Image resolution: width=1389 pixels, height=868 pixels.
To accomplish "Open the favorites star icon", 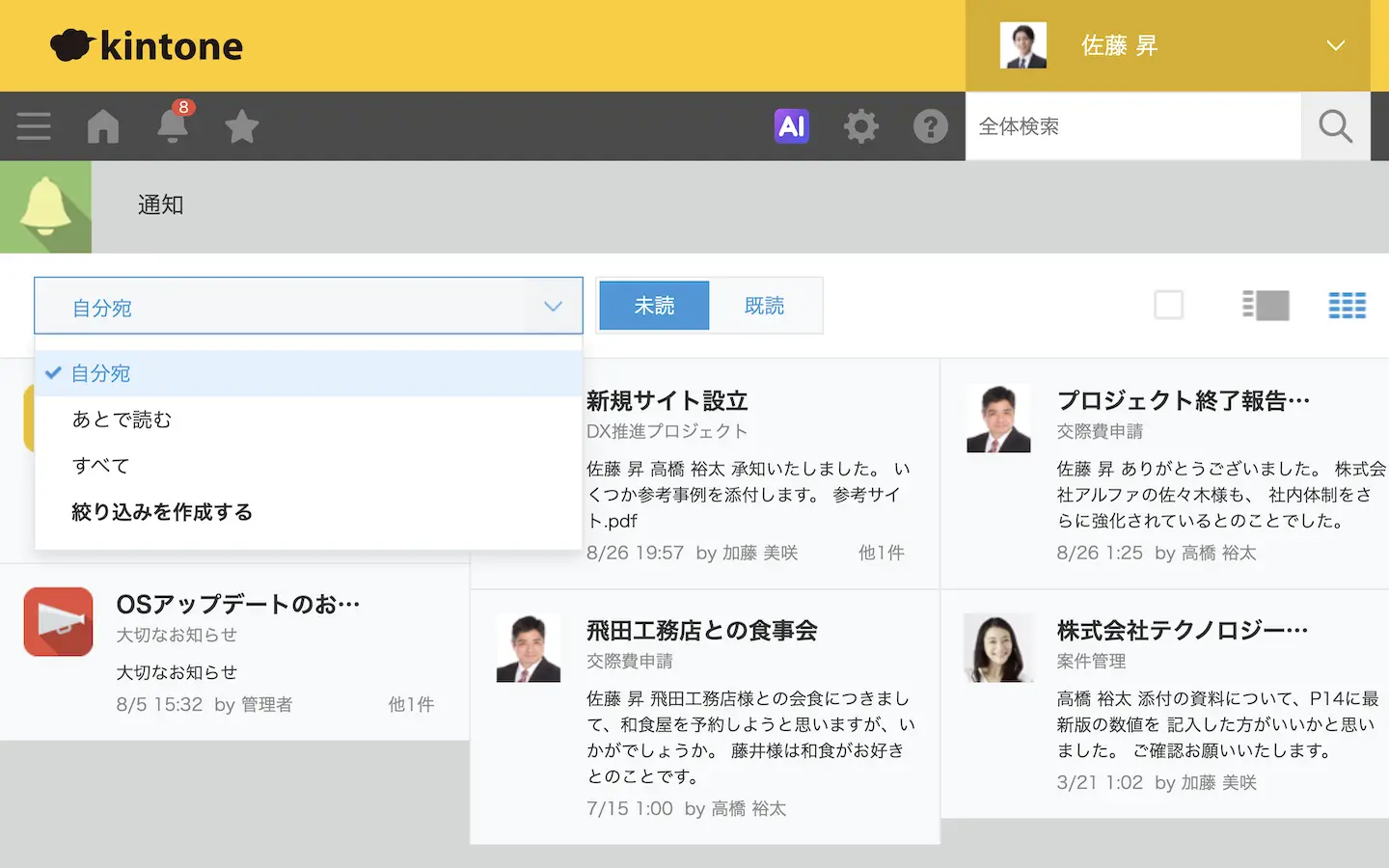I will 241,126.
